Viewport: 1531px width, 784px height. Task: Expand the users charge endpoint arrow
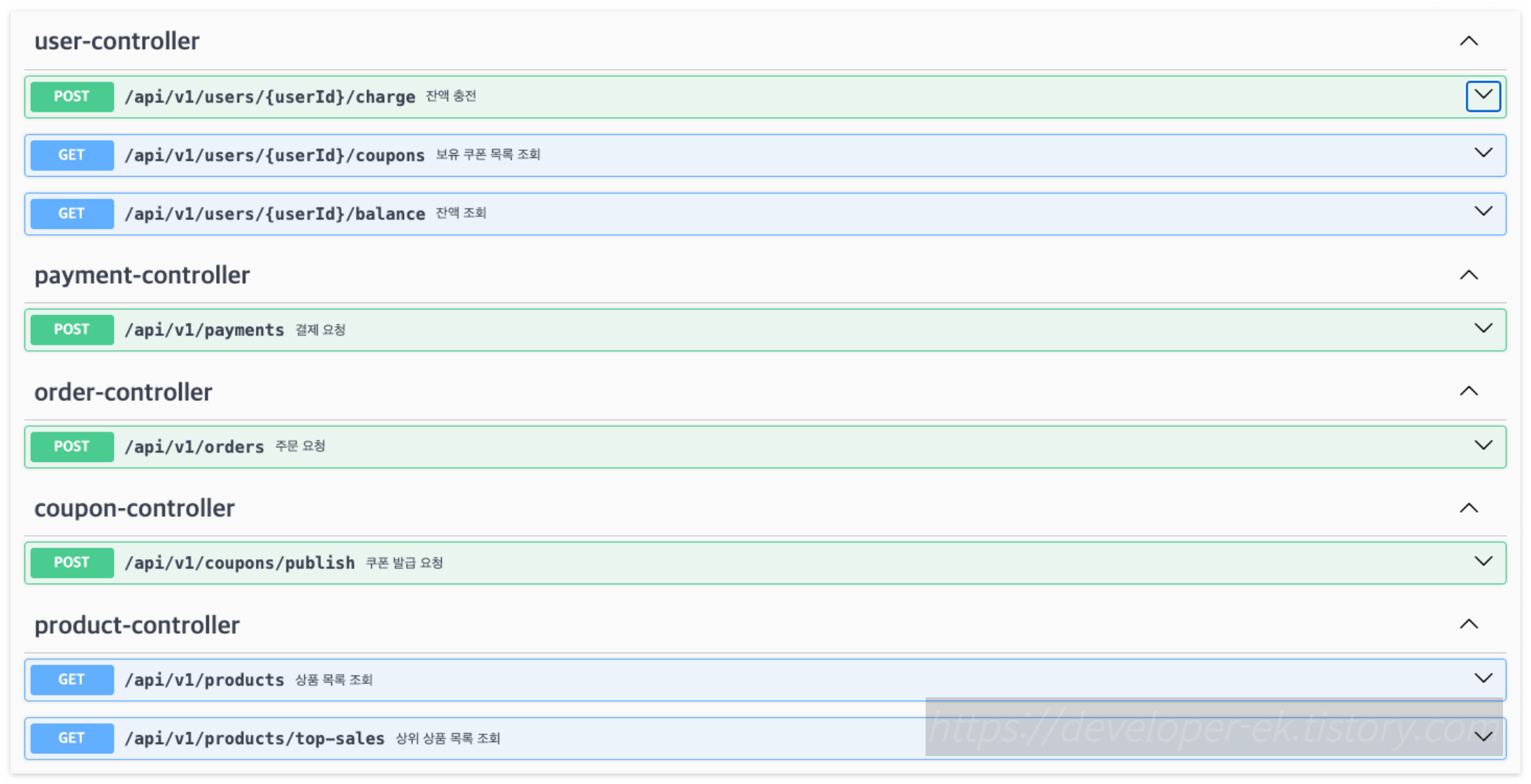pos(1483,96)
